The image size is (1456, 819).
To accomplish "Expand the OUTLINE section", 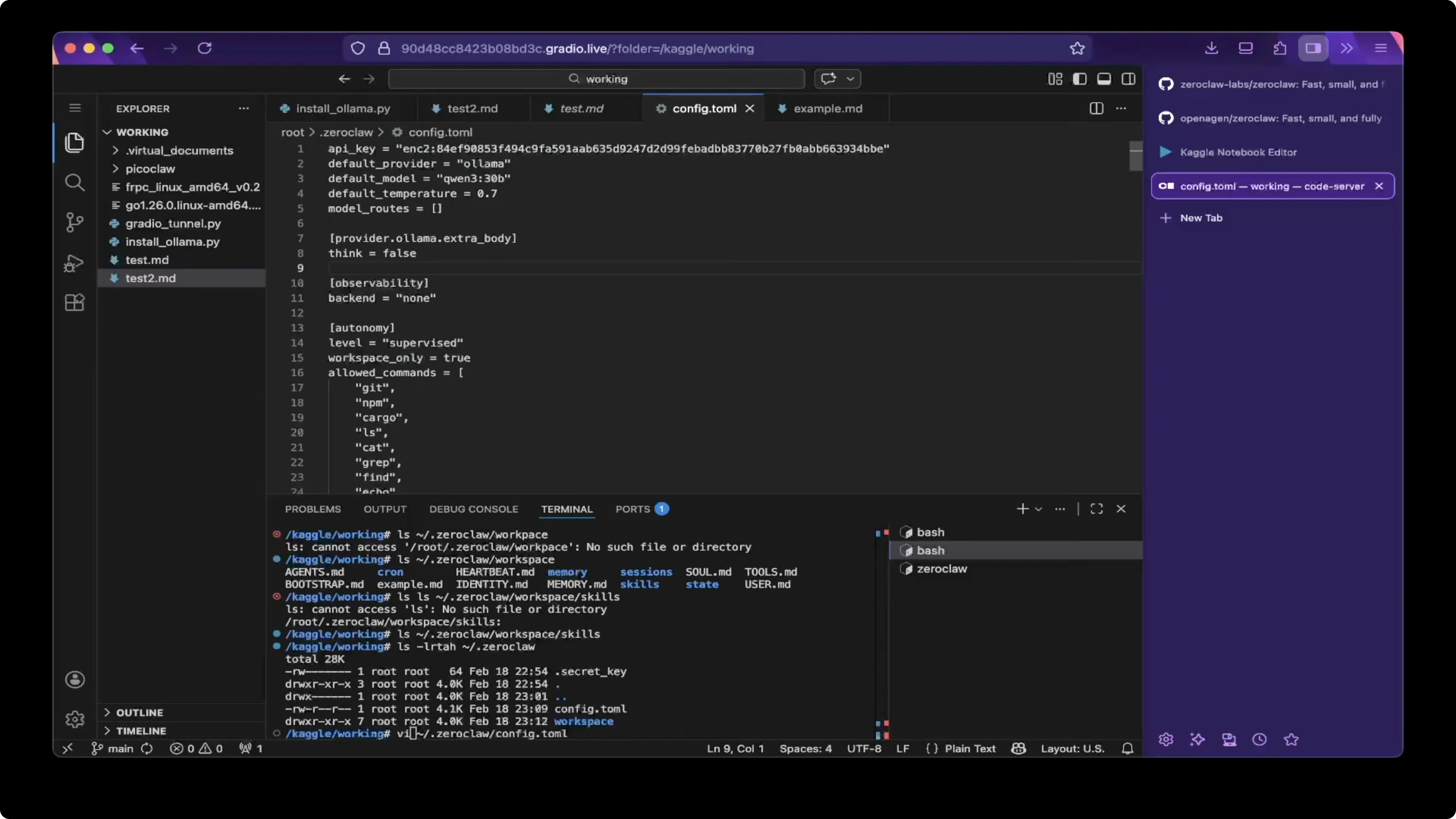I will [139, 712].
